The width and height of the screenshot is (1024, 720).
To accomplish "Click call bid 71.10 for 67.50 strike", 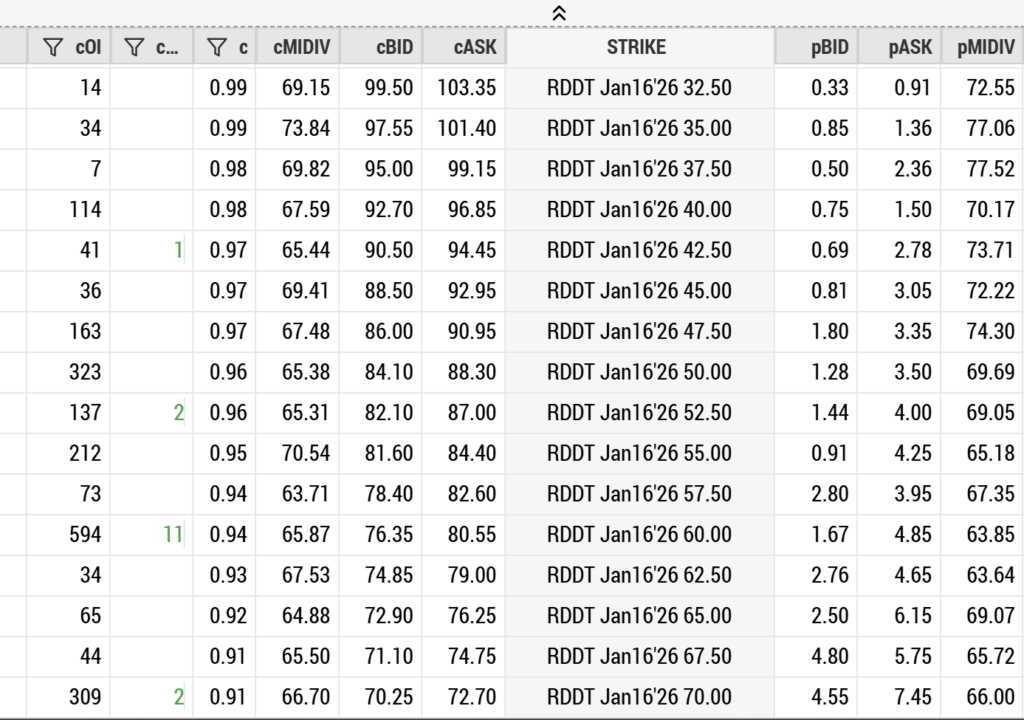I will 389,655.
